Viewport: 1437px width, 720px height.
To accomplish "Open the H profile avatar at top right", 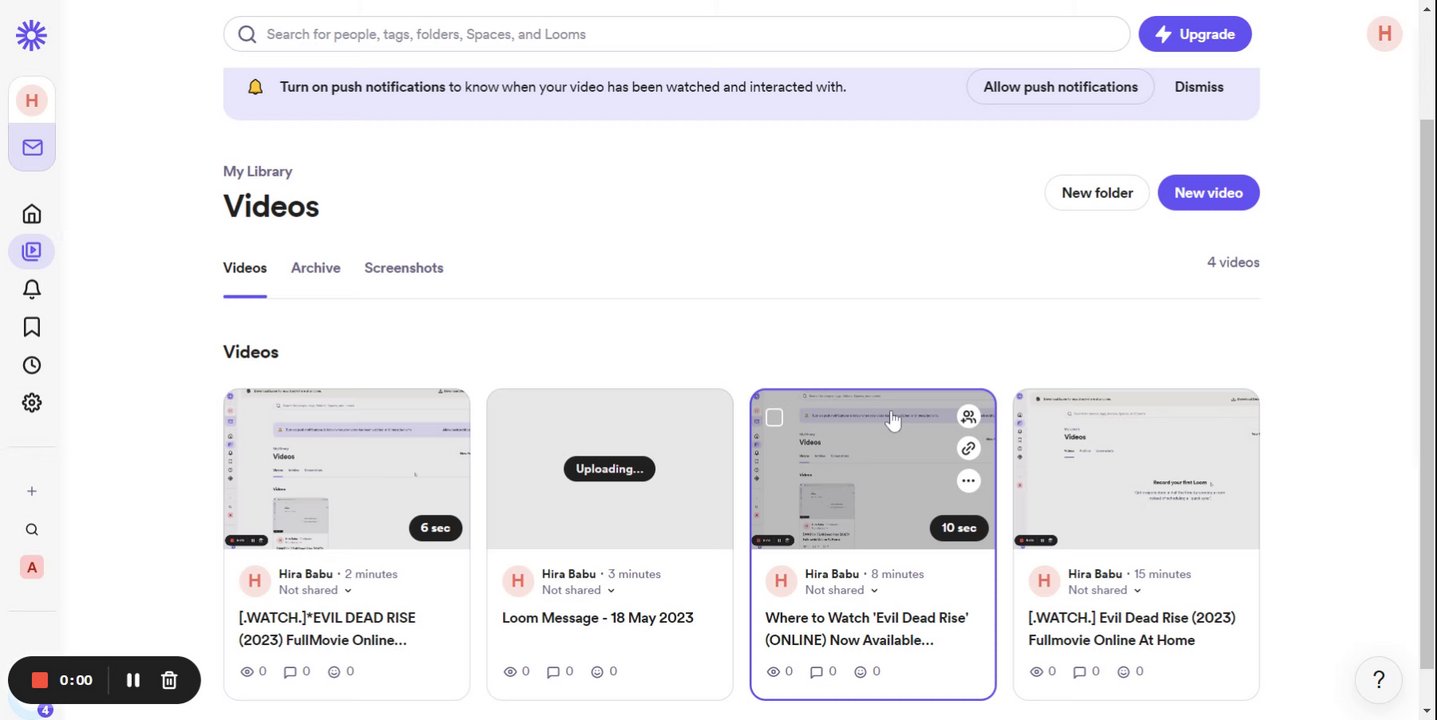I will pos(1384,34).
